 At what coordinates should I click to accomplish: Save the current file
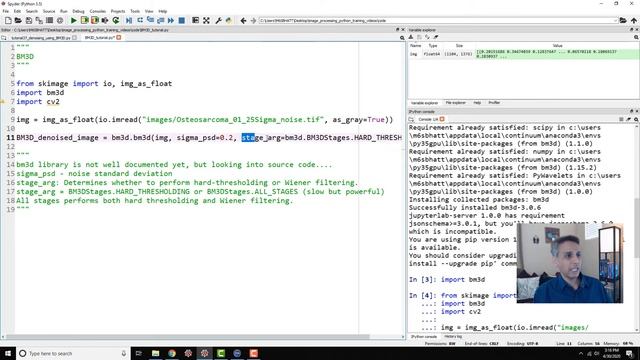[29, 20]
